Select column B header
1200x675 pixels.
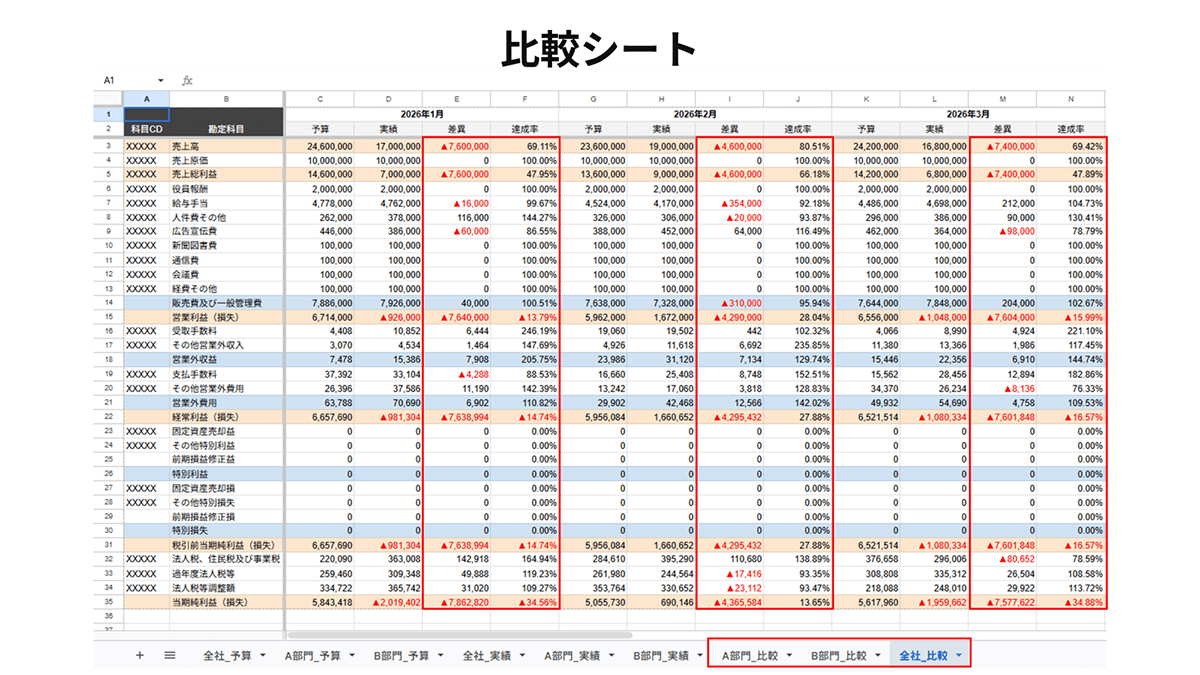click(x=226, y=98)
